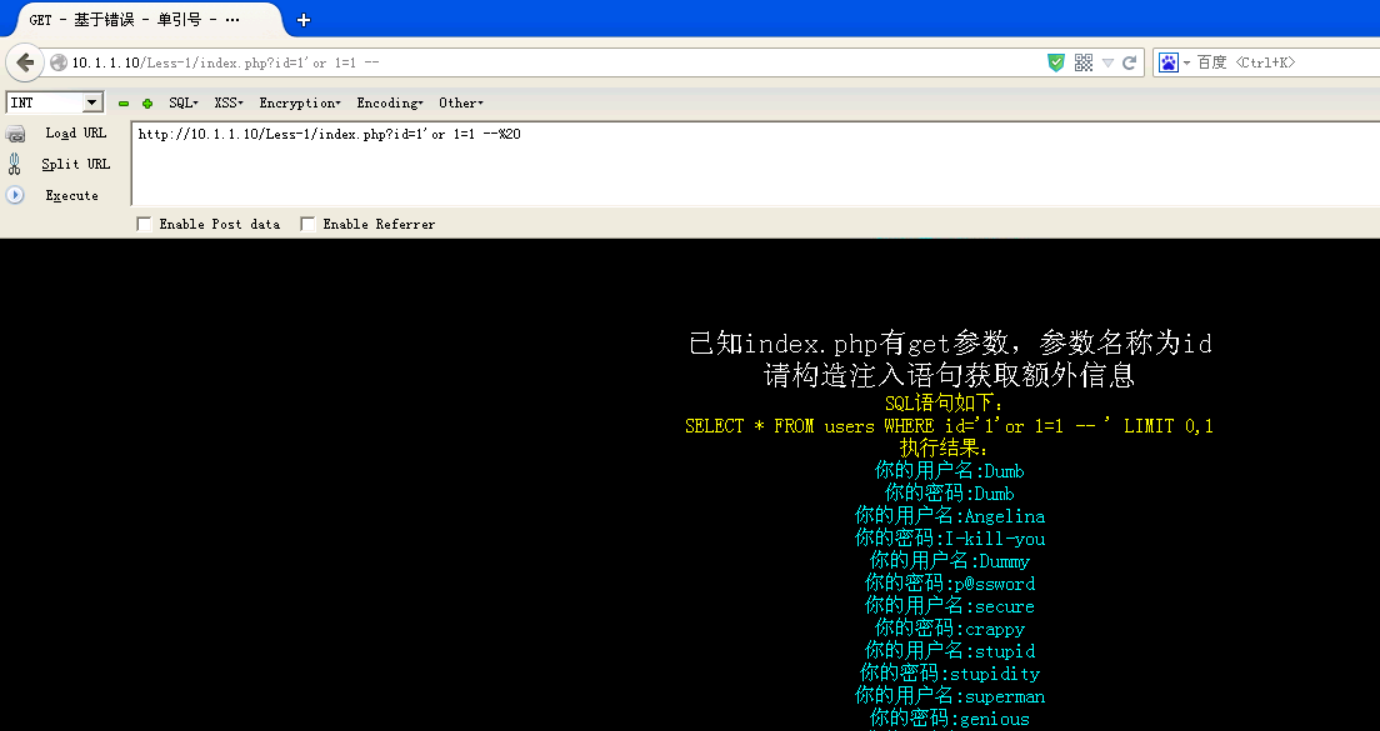Click the Split URL scissors icon
The height and width of the screenshot is (731, 1380).
pyautogui.click(x=14, y=164)
